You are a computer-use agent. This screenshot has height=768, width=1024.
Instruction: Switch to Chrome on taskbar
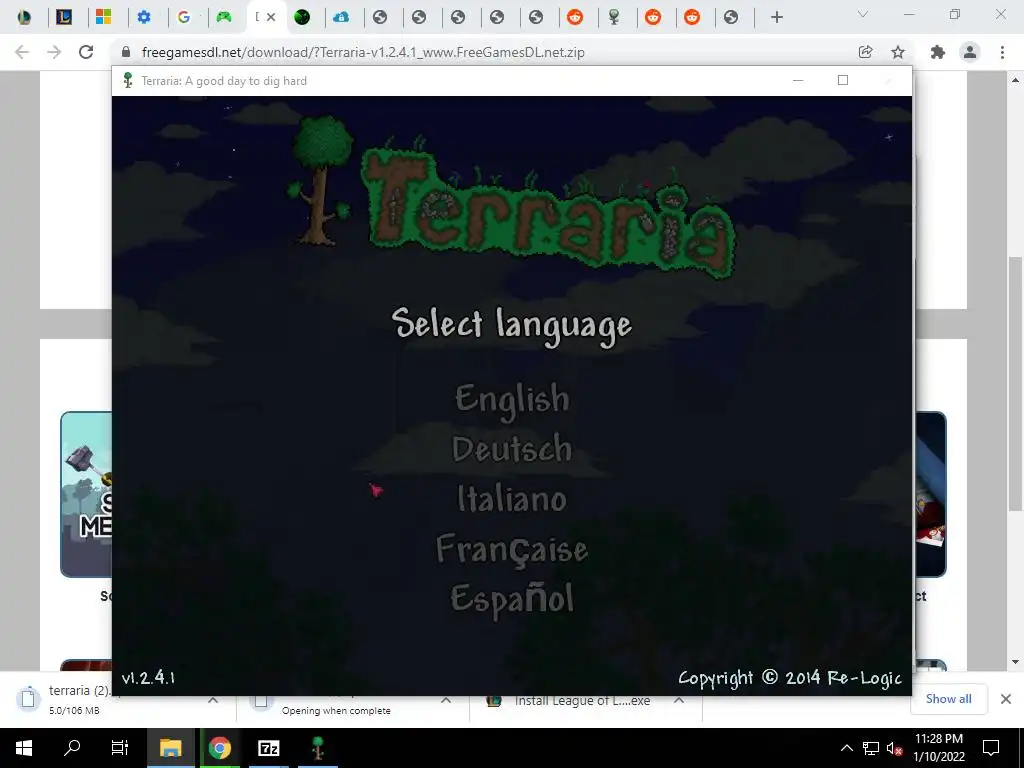click(219, 748)
